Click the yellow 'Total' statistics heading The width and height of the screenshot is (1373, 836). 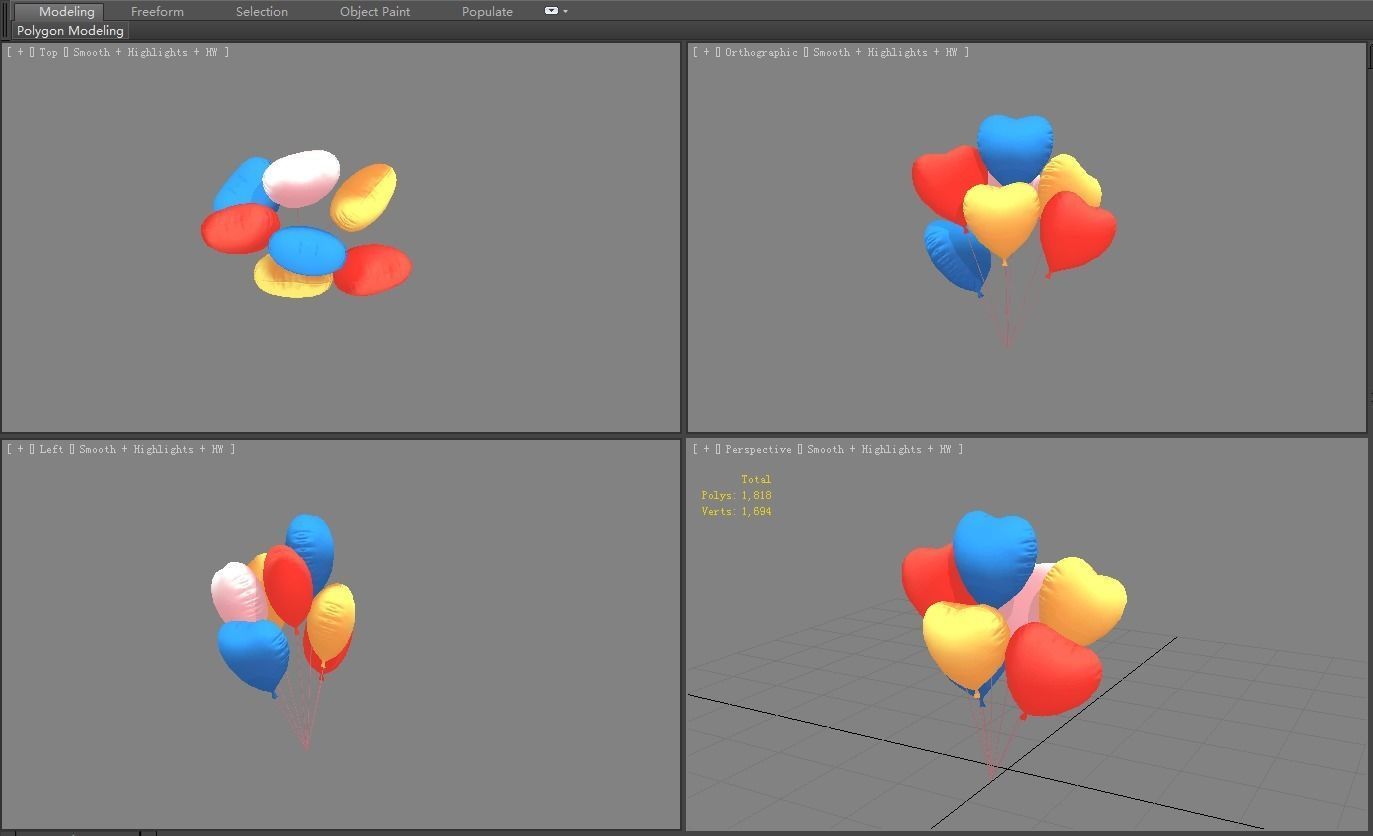756,479
